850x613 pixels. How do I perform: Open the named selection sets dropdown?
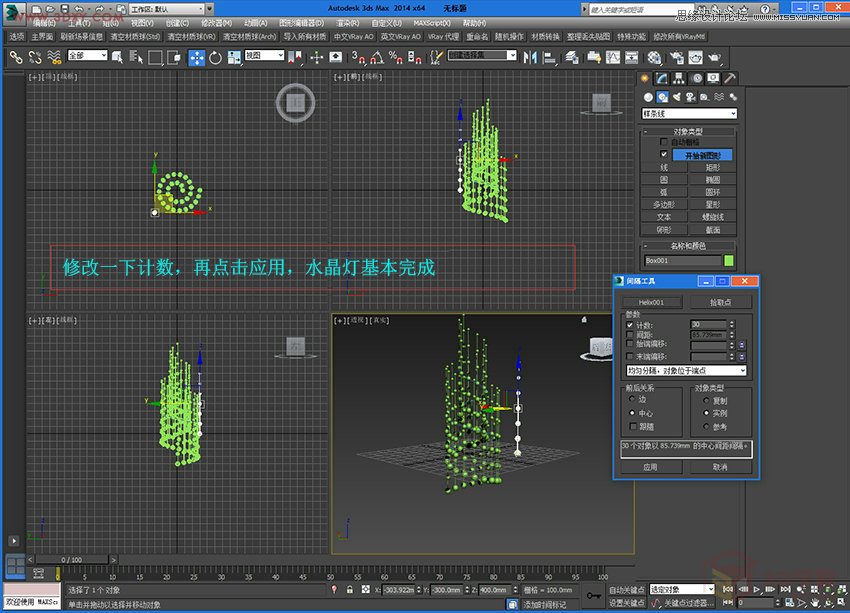[482, 55]
